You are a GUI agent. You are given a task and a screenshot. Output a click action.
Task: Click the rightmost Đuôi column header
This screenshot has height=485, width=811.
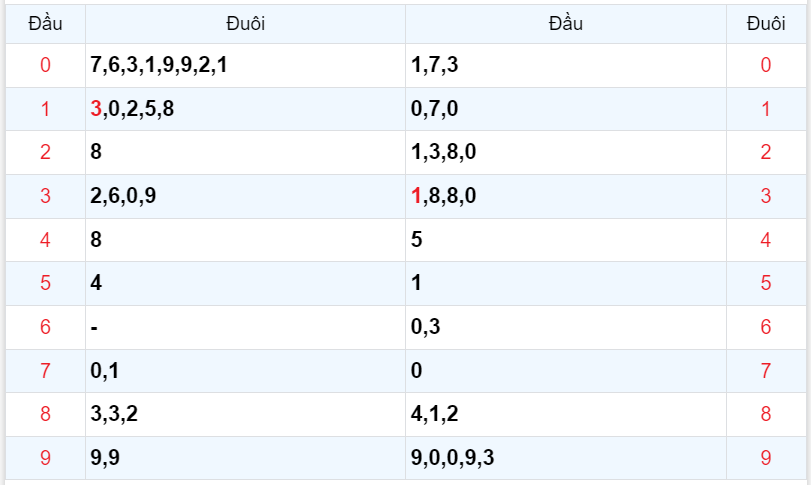(766, 23)
